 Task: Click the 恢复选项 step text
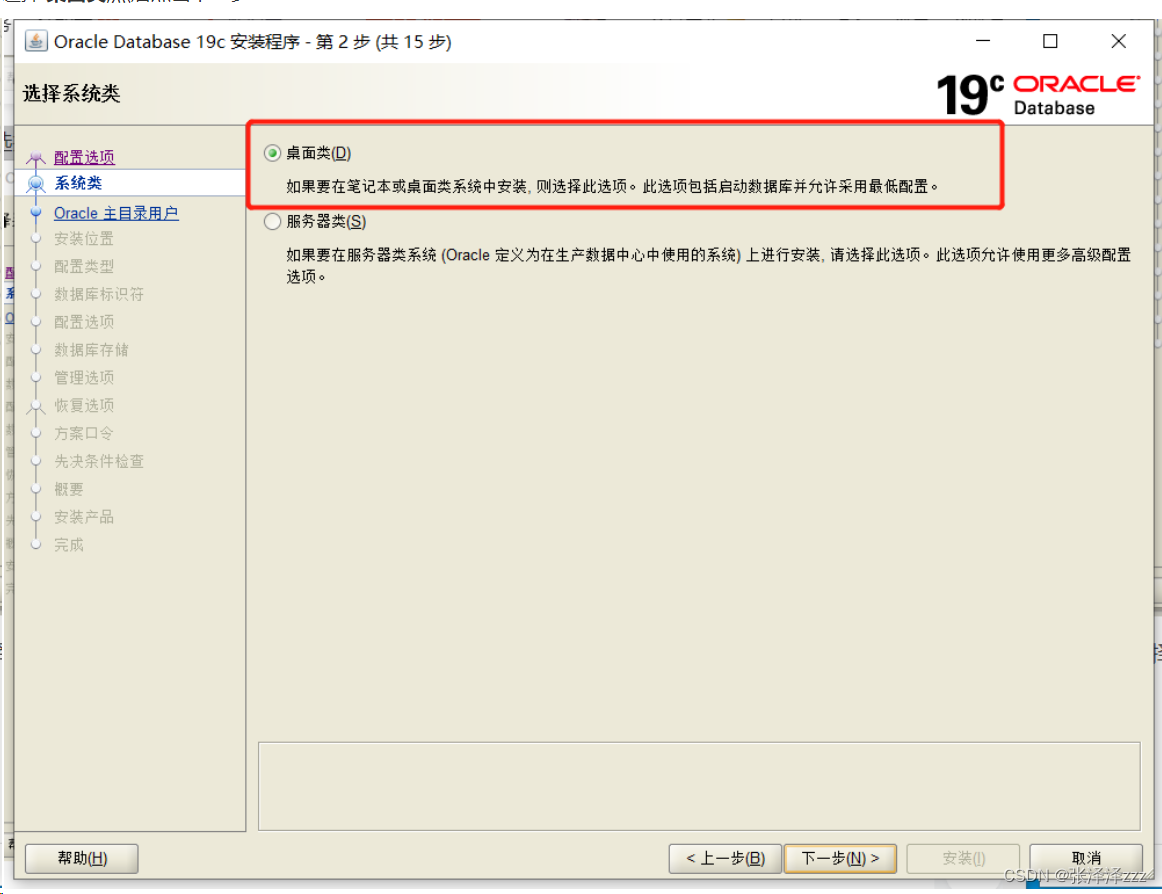(84, 405)
